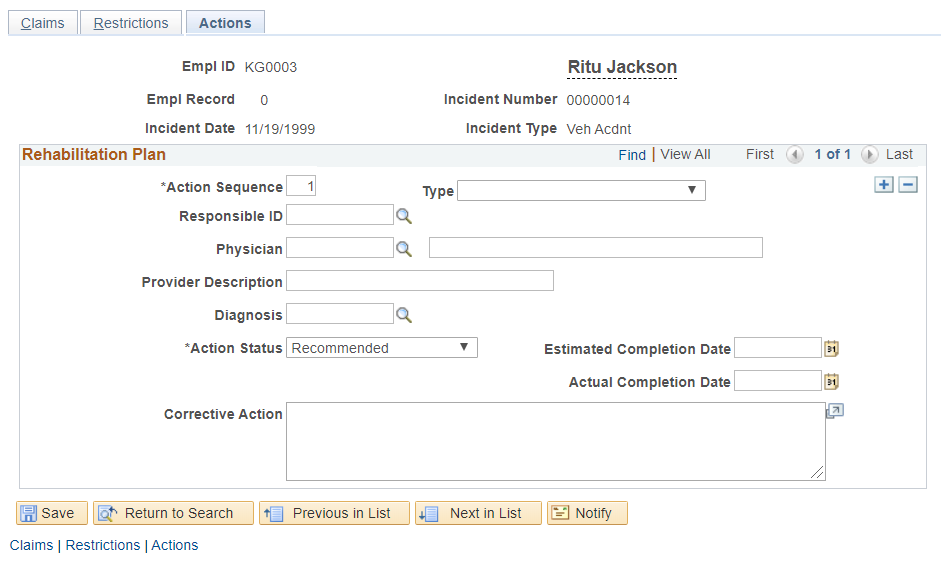Go to Previous in List
Screen dimensions: 941x570
[334, 513]
